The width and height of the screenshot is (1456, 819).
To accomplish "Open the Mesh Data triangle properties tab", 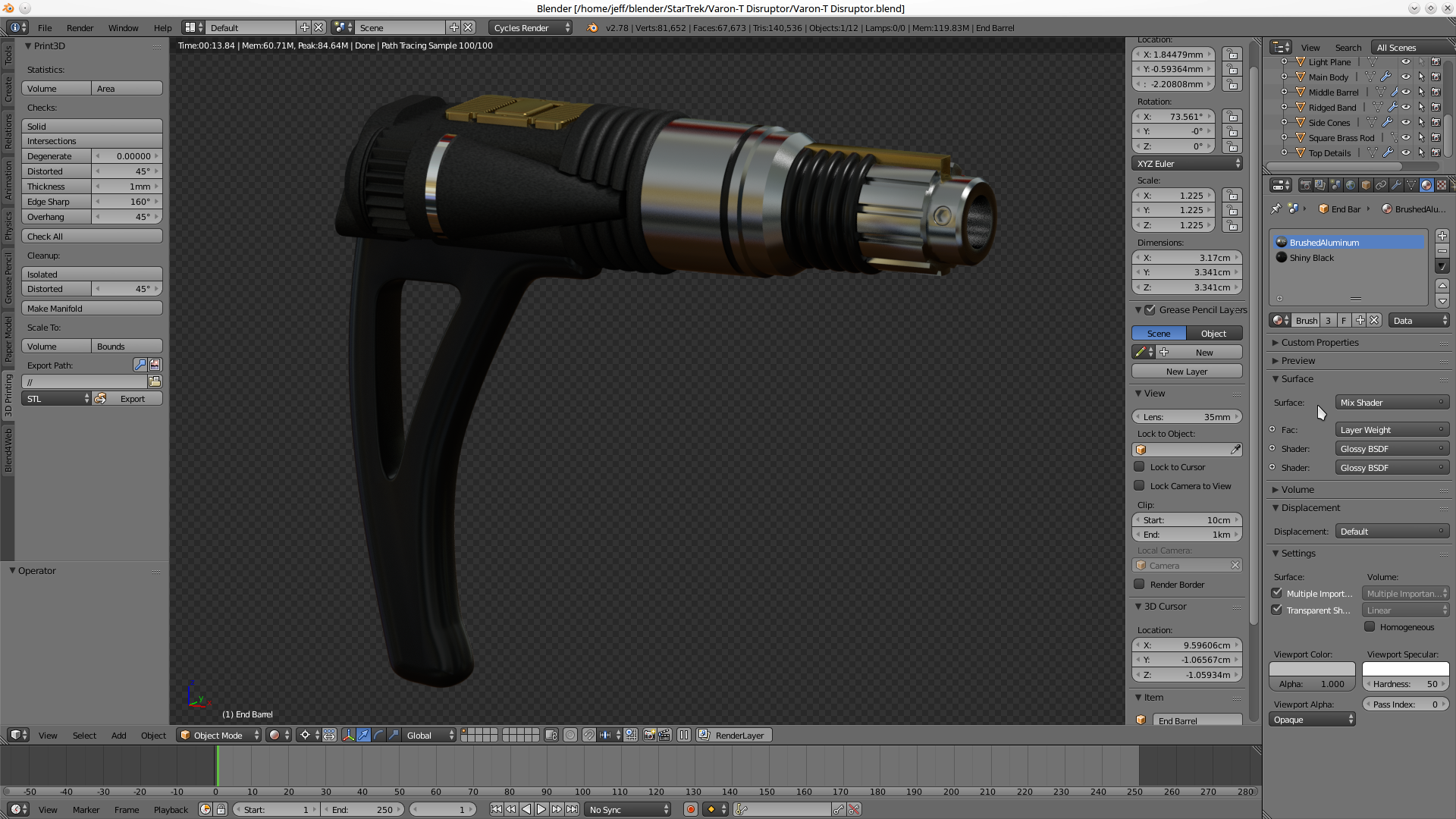I will 1411,185.
